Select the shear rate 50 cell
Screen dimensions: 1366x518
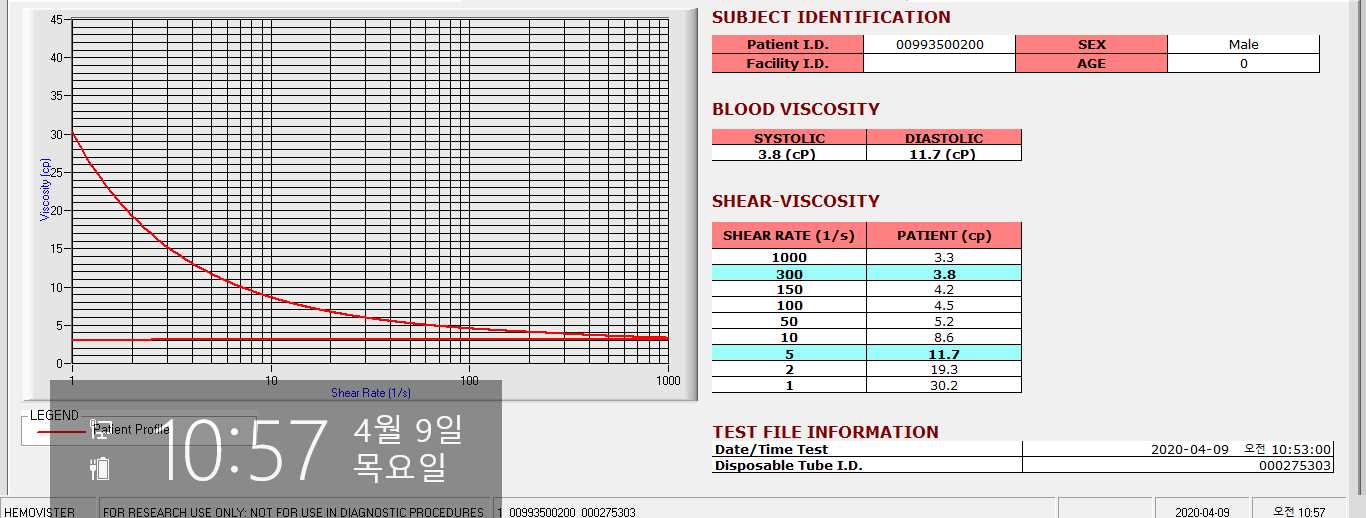pyautogui.click(x=789, y=321)
